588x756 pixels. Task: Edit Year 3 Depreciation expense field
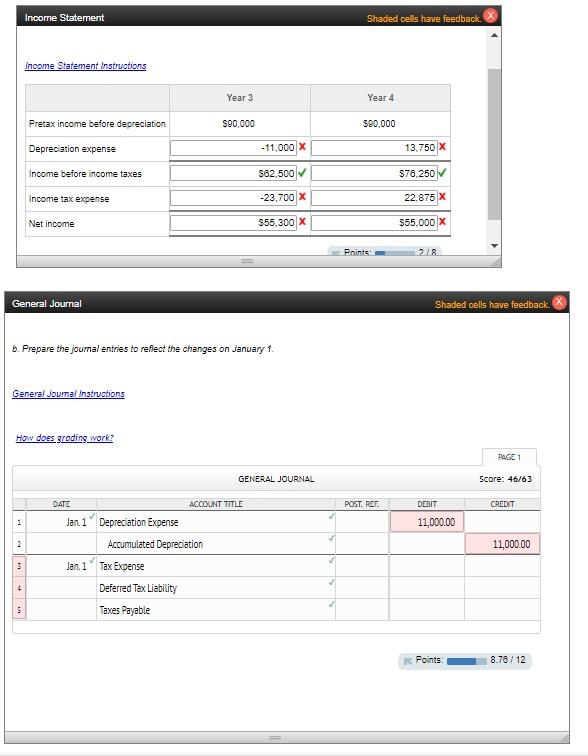click(x=233, y=148)
